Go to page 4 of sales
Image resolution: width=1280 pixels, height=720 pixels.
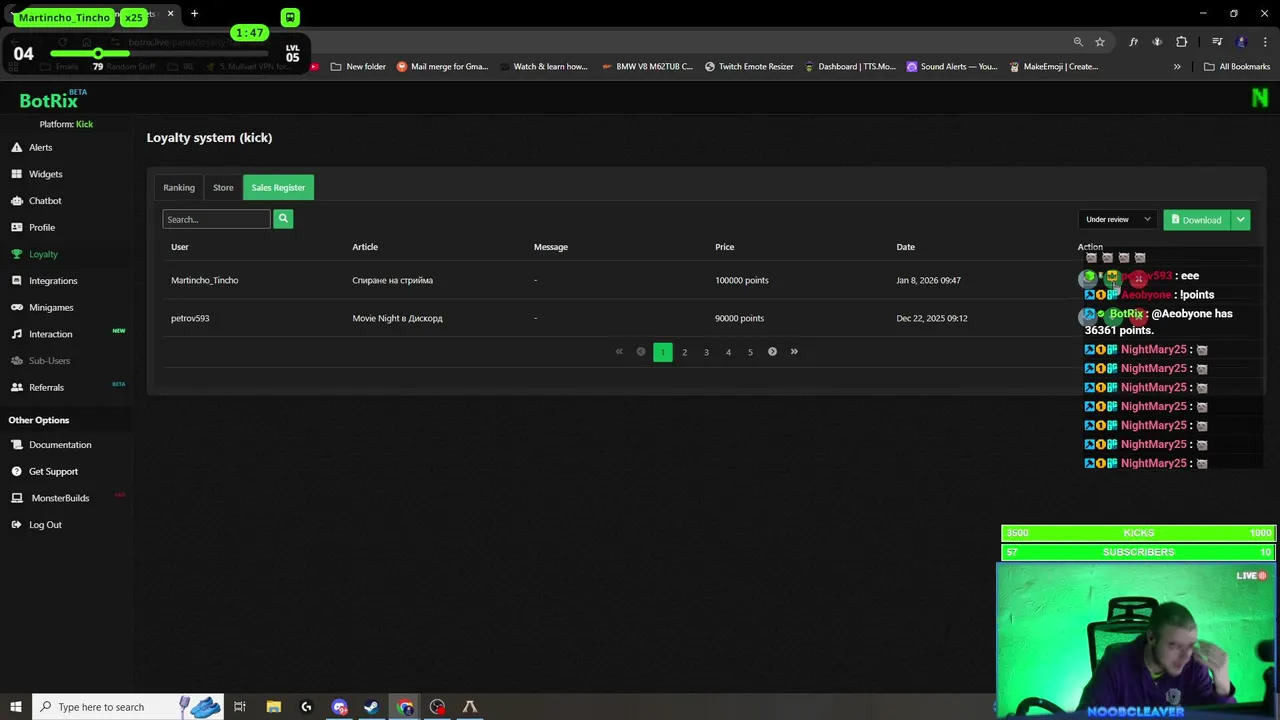click(x=728, y=352)
